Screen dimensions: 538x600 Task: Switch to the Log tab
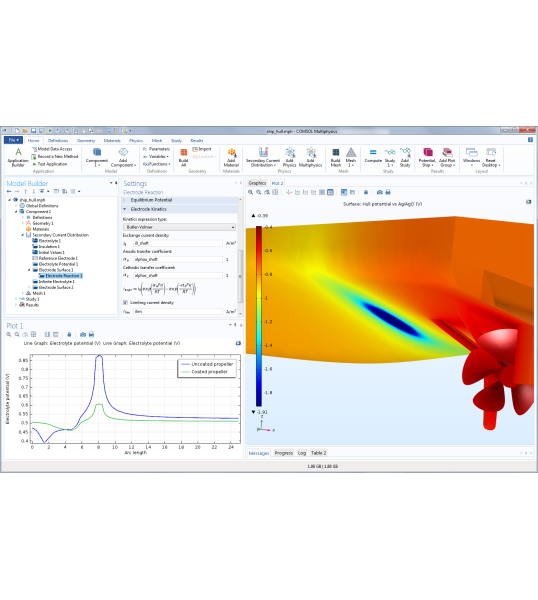[x=302, y=453]
